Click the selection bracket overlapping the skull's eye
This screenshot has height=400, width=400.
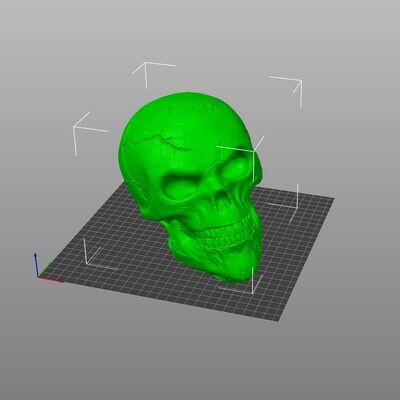pyautogui.click(x=243, y=157)
